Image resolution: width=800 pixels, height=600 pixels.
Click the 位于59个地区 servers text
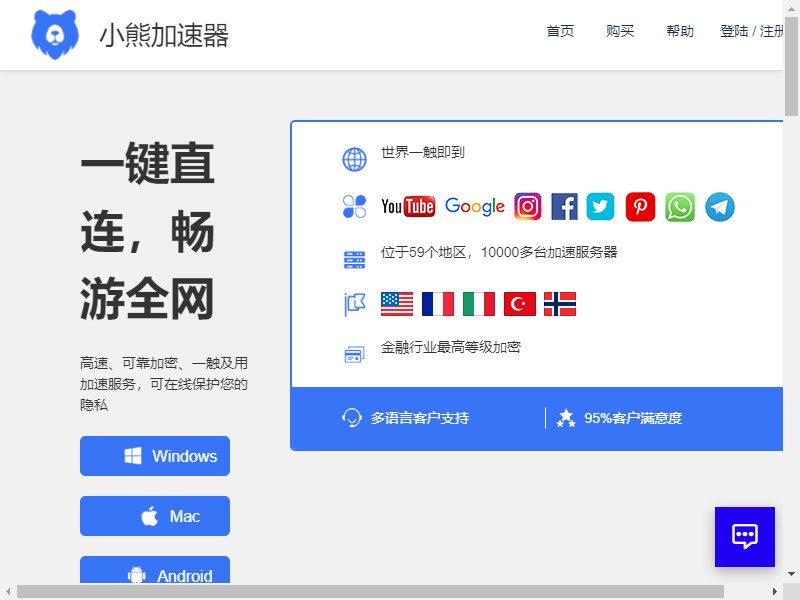pos(498,252)
